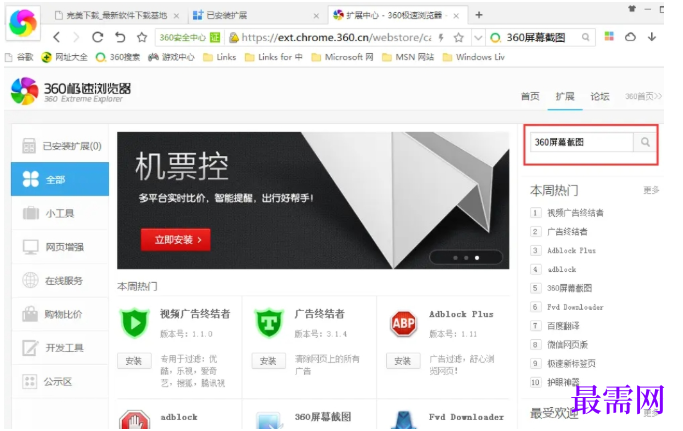The height and width of the screenshot is (431, 683).
Task: Open 论坛 in page navigation
Action: click(600, 96)
